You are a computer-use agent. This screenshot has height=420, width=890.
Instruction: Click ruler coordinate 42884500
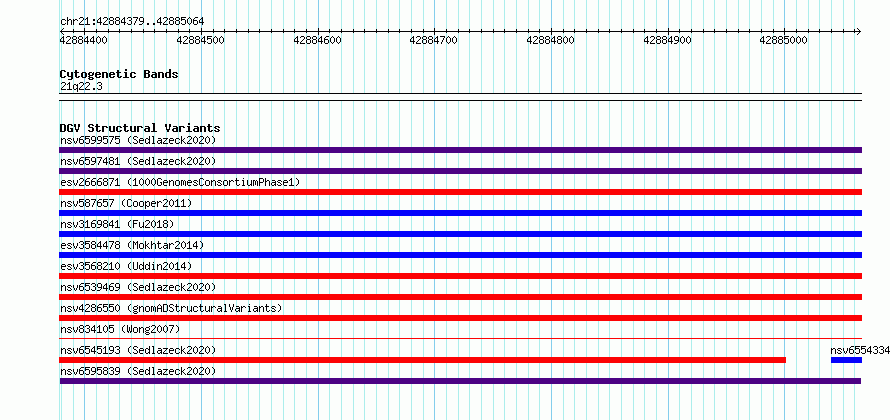(201, 40)
